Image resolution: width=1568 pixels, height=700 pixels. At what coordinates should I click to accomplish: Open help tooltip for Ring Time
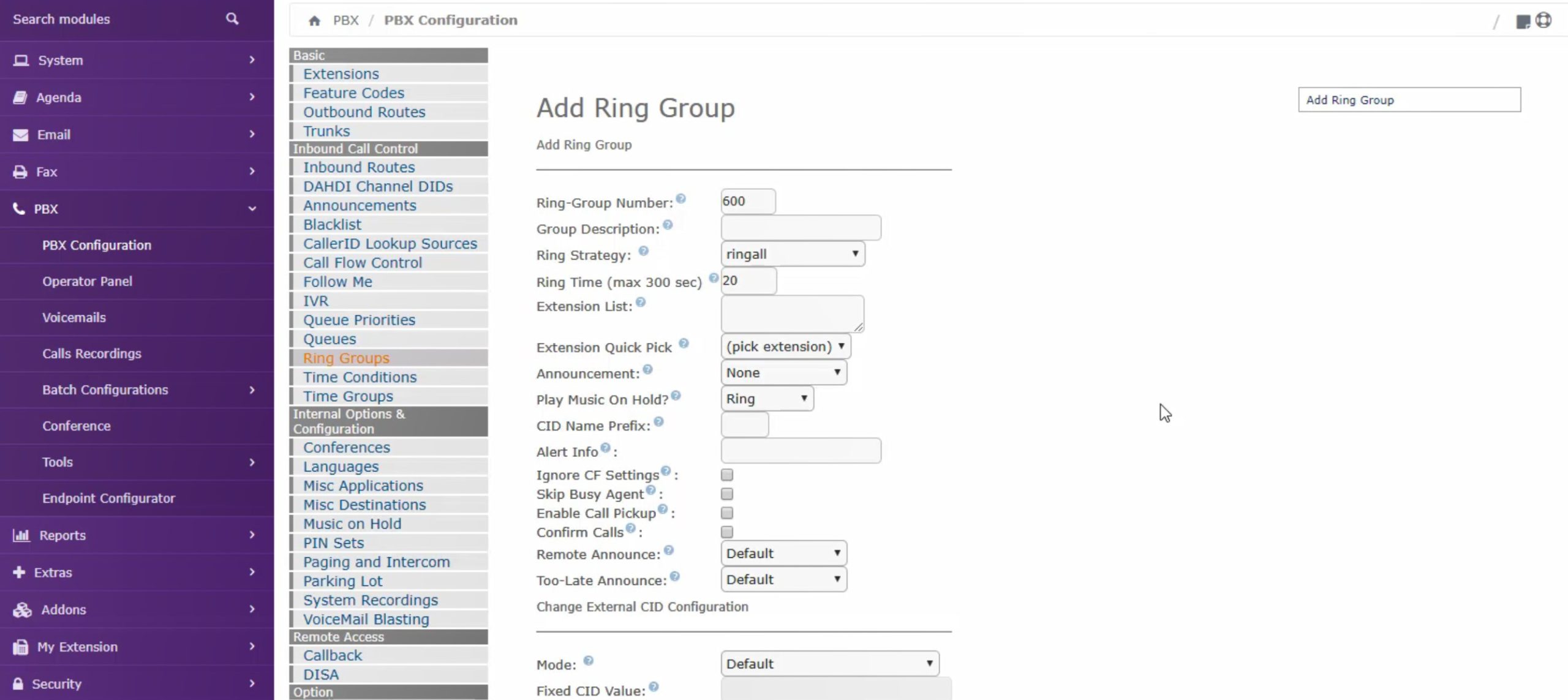click(714, 278)
